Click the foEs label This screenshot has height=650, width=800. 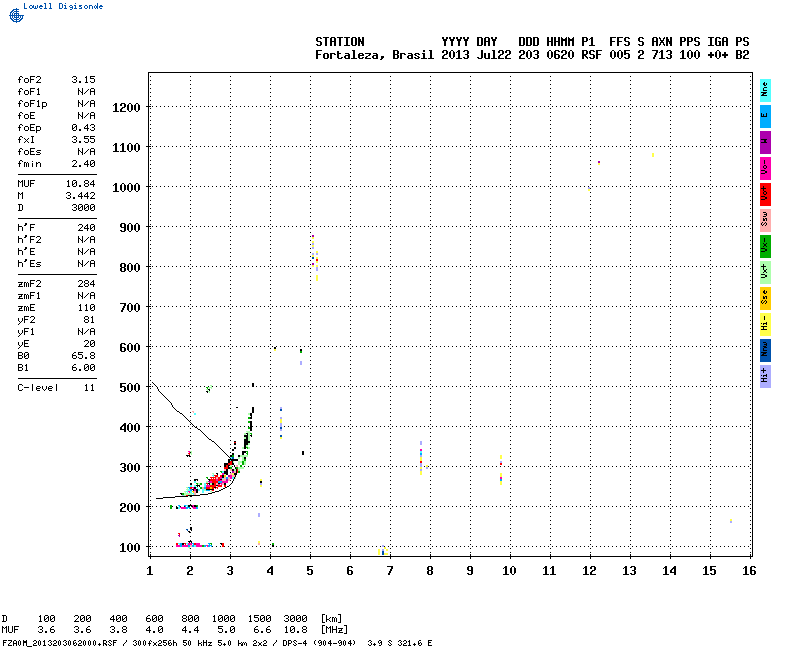(x=30, y=152)
